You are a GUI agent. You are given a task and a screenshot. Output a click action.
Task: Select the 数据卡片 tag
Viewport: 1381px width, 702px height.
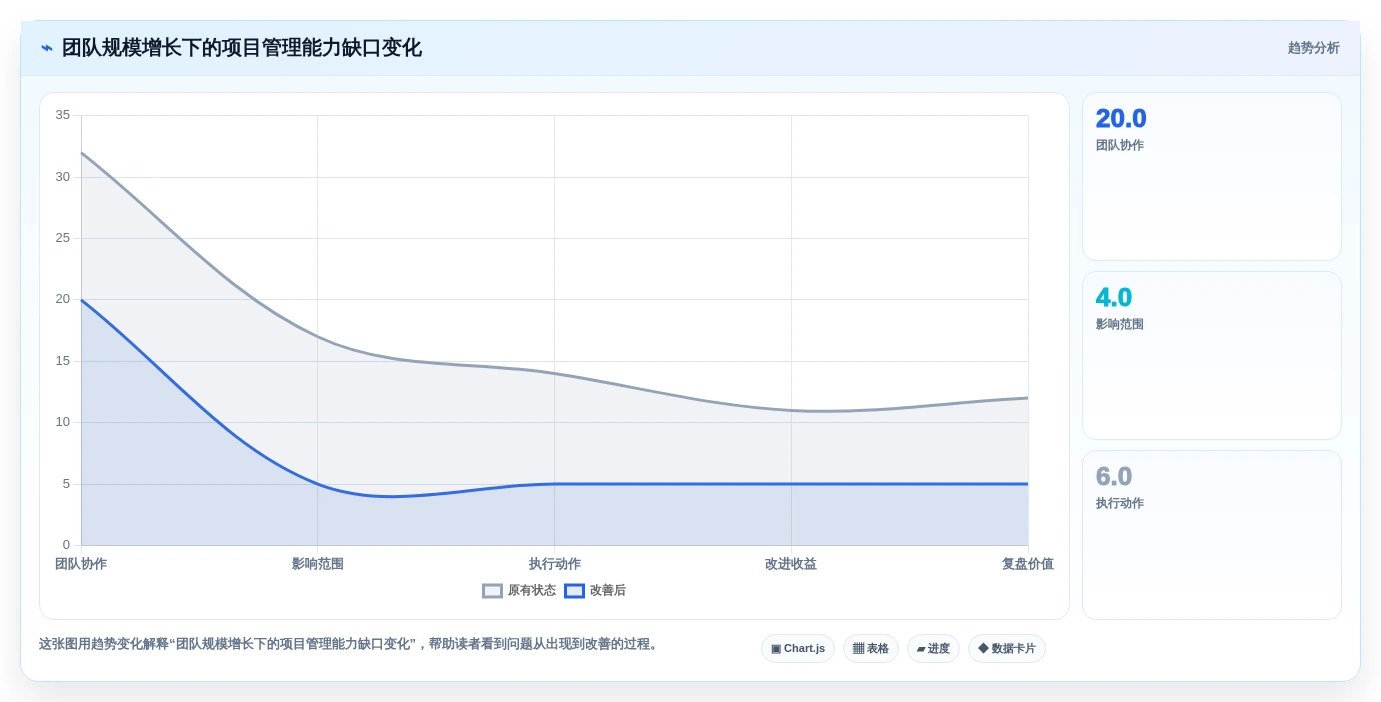[1007, 649]
